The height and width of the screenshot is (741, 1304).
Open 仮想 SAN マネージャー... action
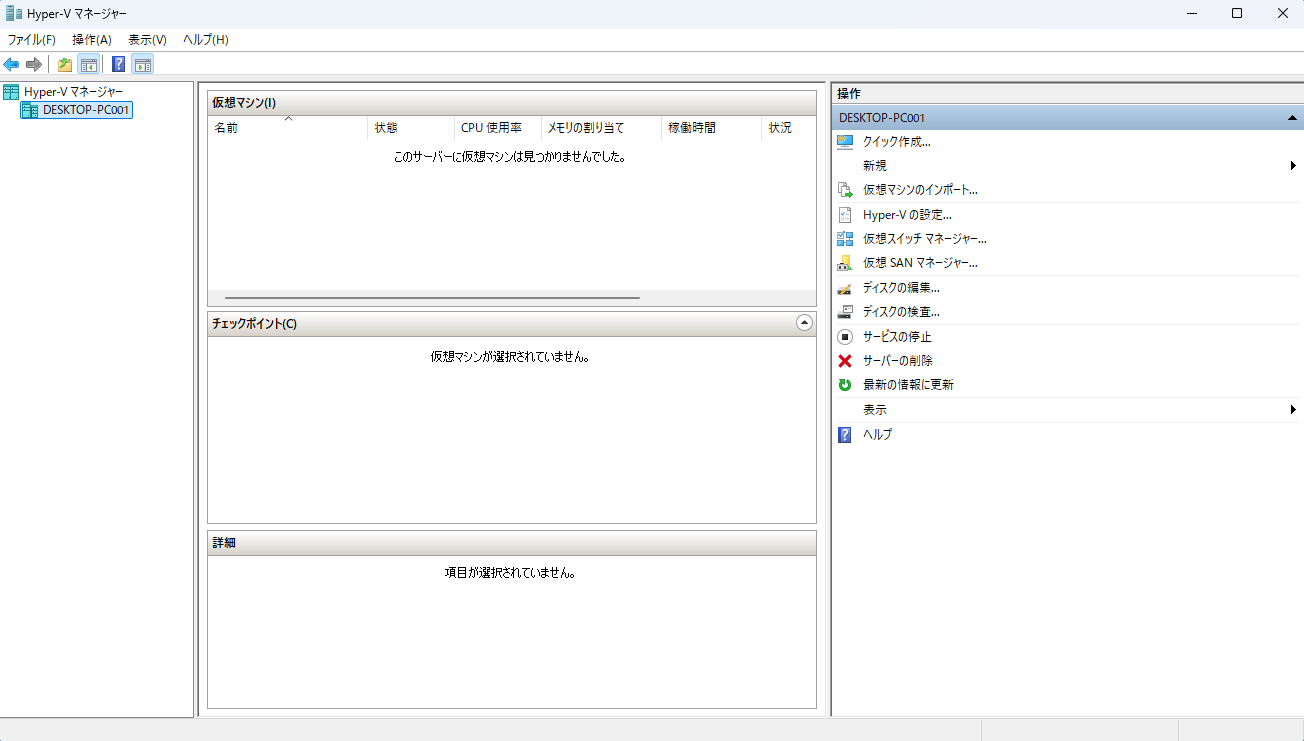[920, 263]
